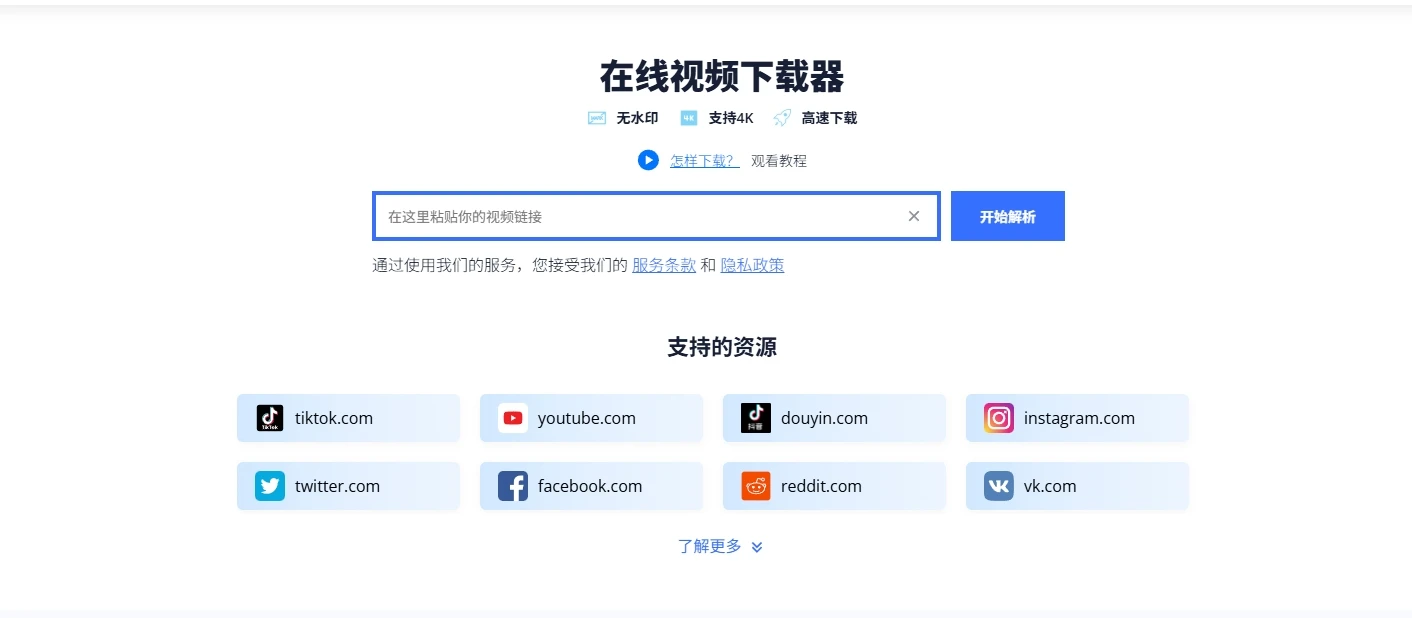Select the reddit.com label
Viewport: 1412px width, 618px height.
[822, 486]
